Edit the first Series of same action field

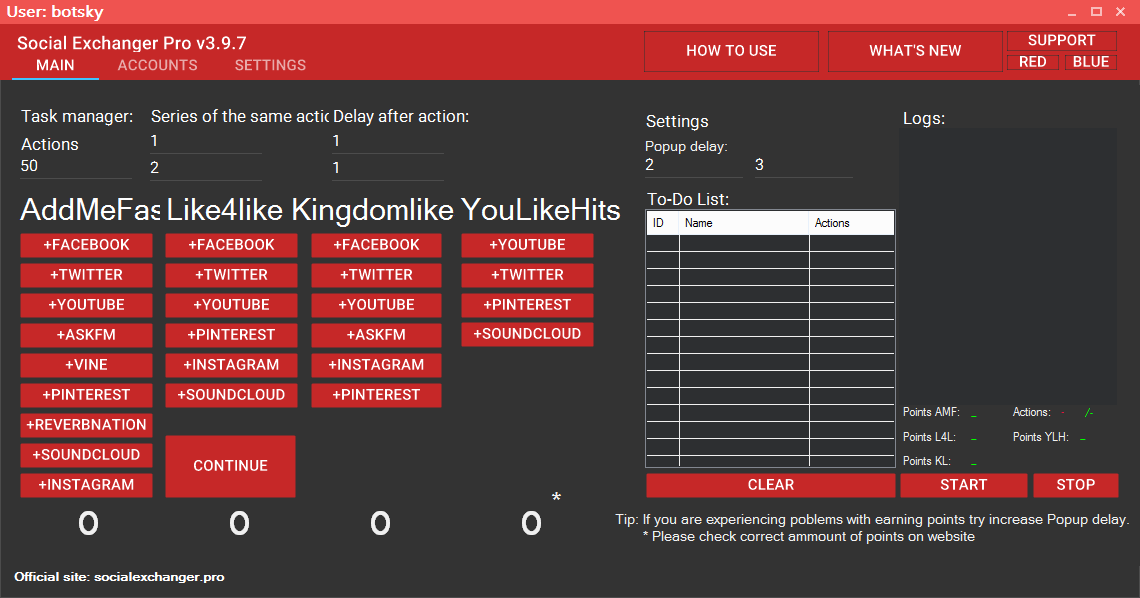click(205, 142)
